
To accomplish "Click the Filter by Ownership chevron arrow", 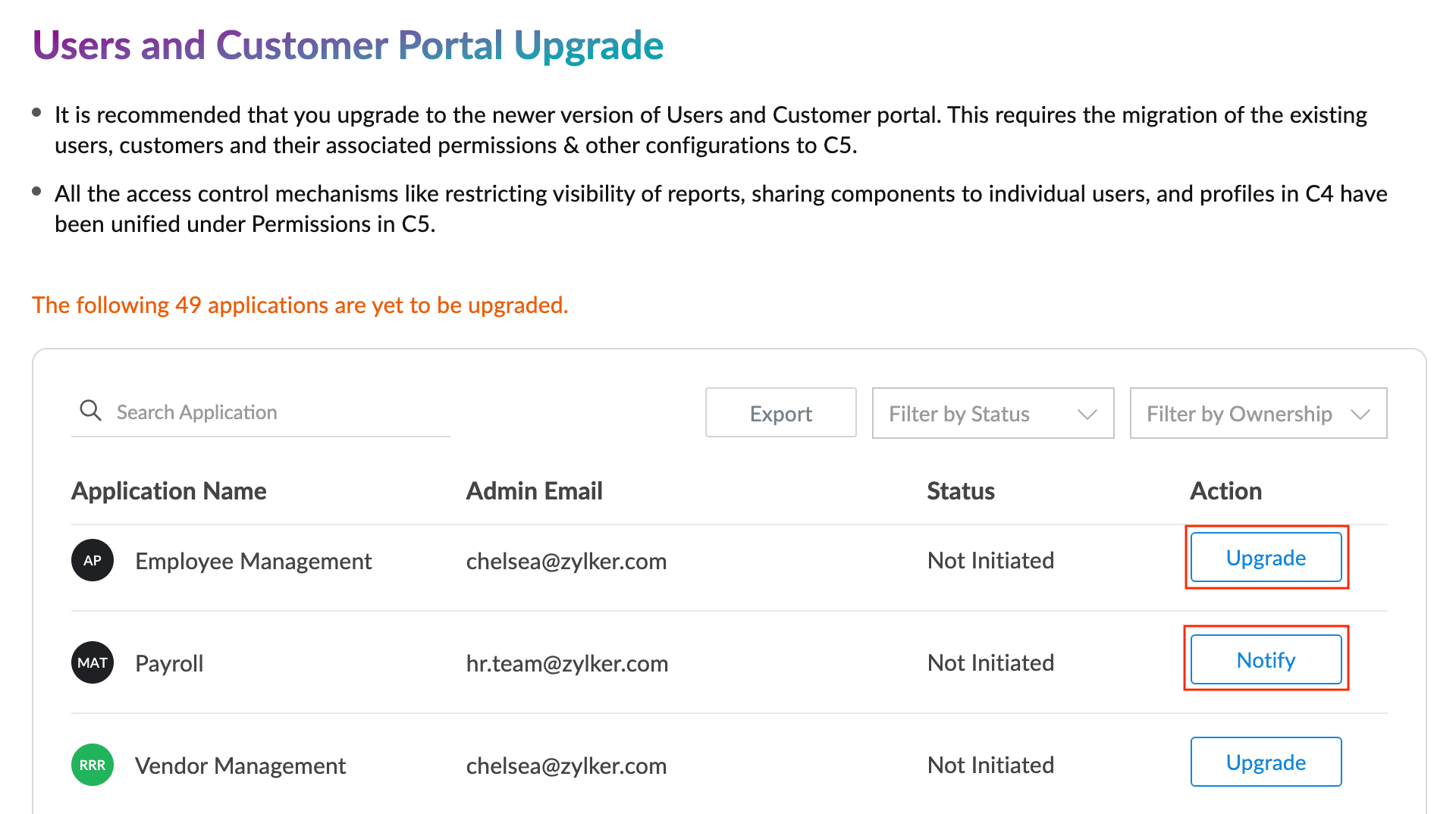I will tap(1360, 415).
